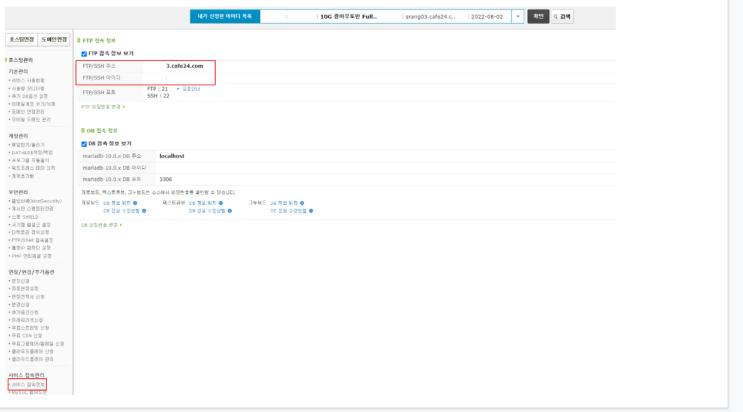Open 제로보드 DB 정보 위치 link
This screenshot has height=412, width=743.
117,203
